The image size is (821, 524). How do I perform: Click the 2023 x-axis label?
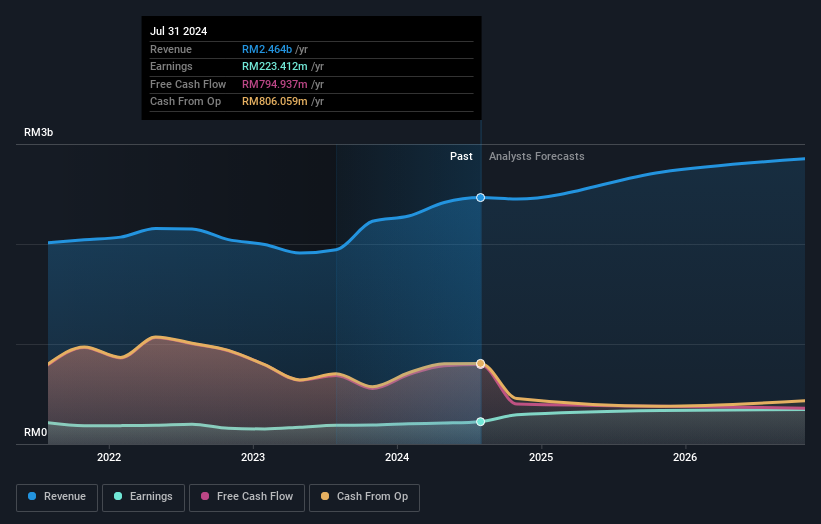pos(253,457)
